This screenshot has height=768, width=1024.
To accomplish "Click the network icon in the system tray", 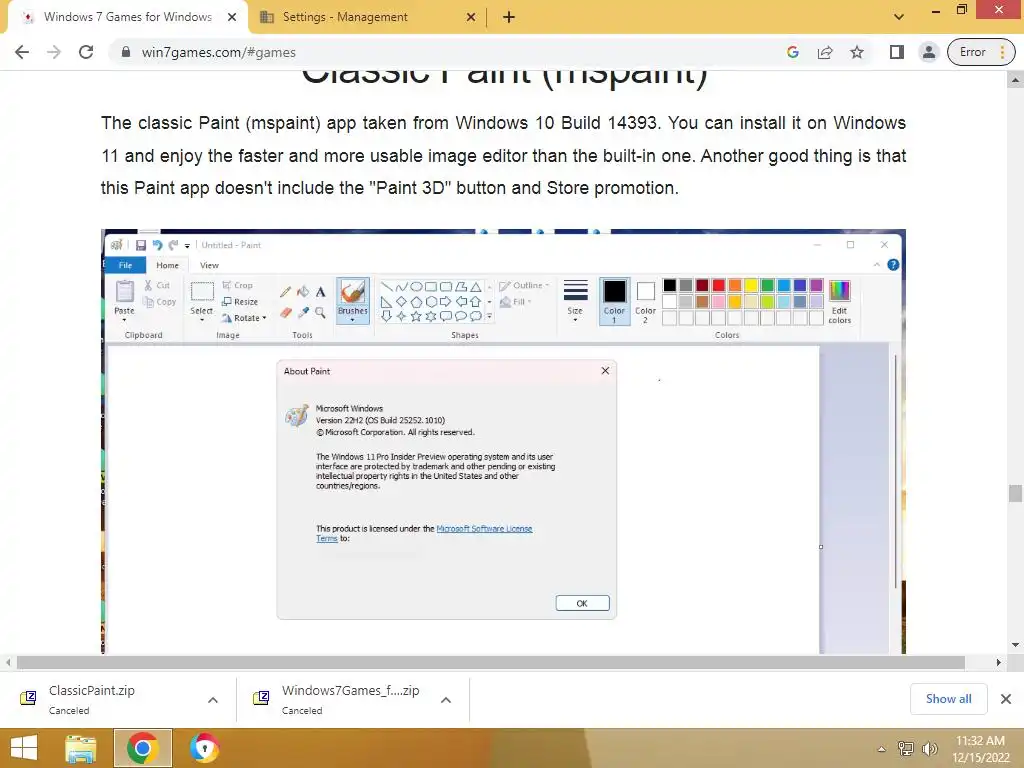I will pos(906,749).
